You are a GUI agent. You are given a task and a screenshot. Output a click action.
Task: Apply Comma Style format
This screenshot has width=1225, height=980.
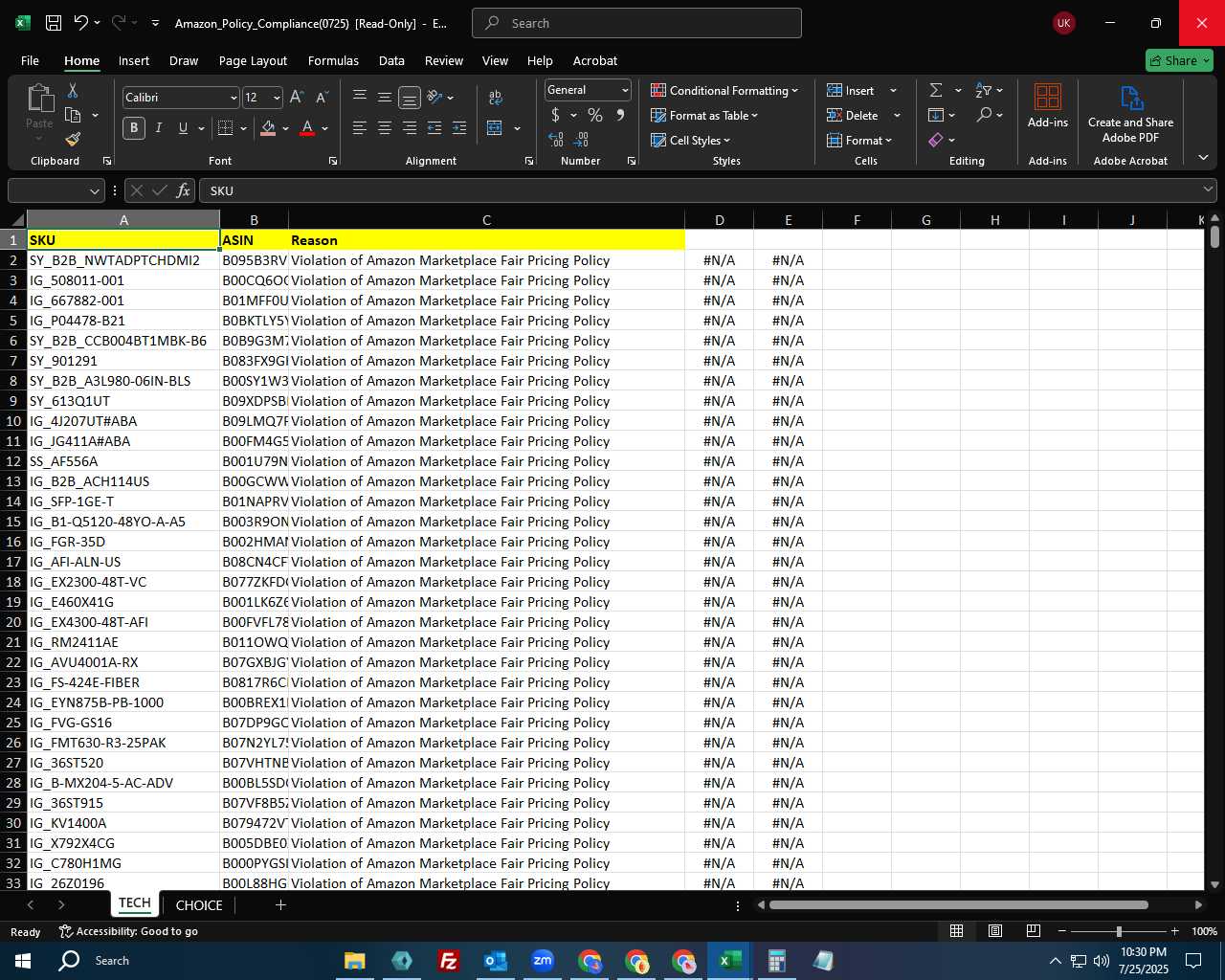point(620,115)
